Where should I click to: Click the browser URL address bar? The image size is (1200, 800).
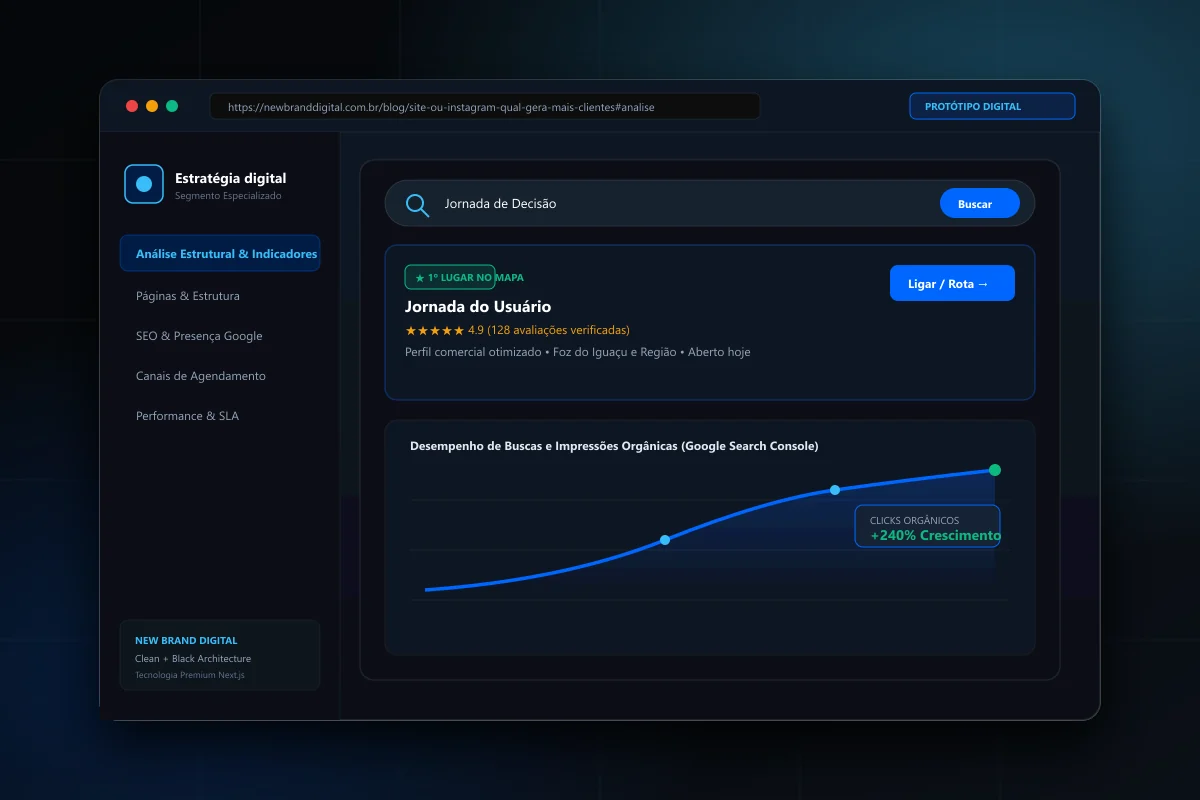(485, 106)
